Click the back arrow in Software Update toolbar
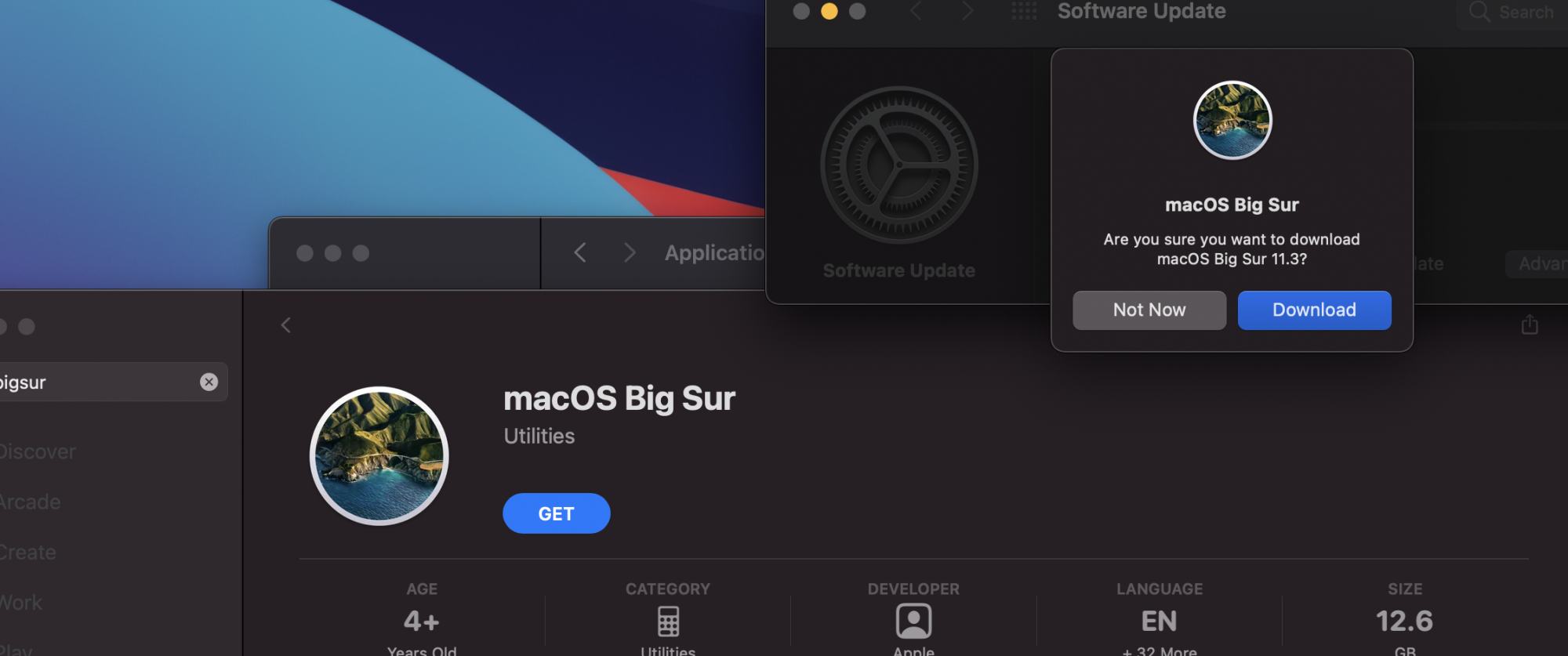This screenshot has height=656, width=1568. pos(916,11)
